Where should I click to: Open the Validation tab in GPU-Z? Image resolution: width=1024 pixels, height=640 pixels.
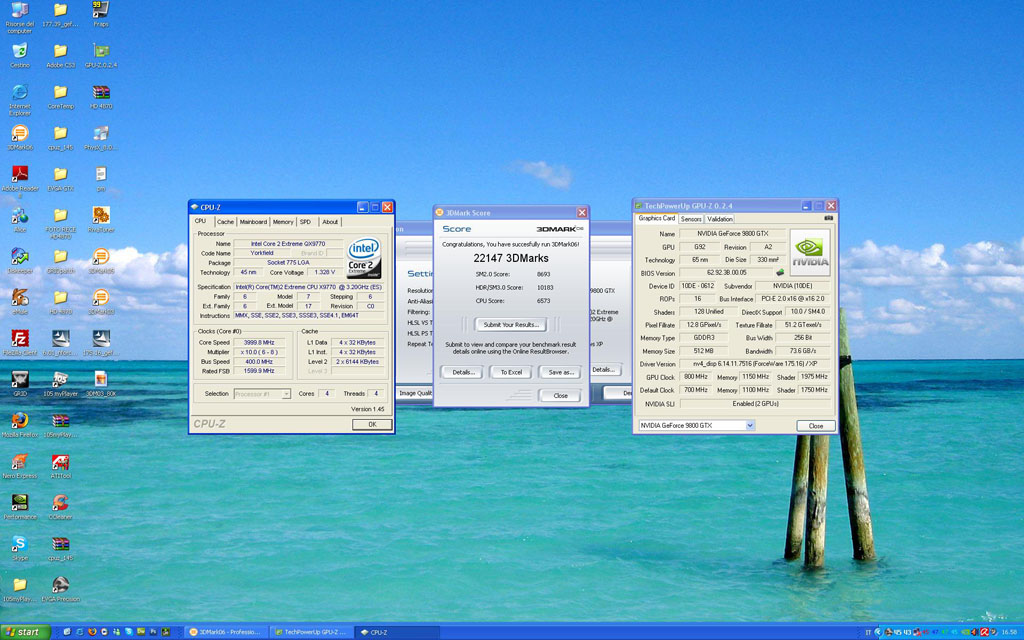[x=720, y=219]
